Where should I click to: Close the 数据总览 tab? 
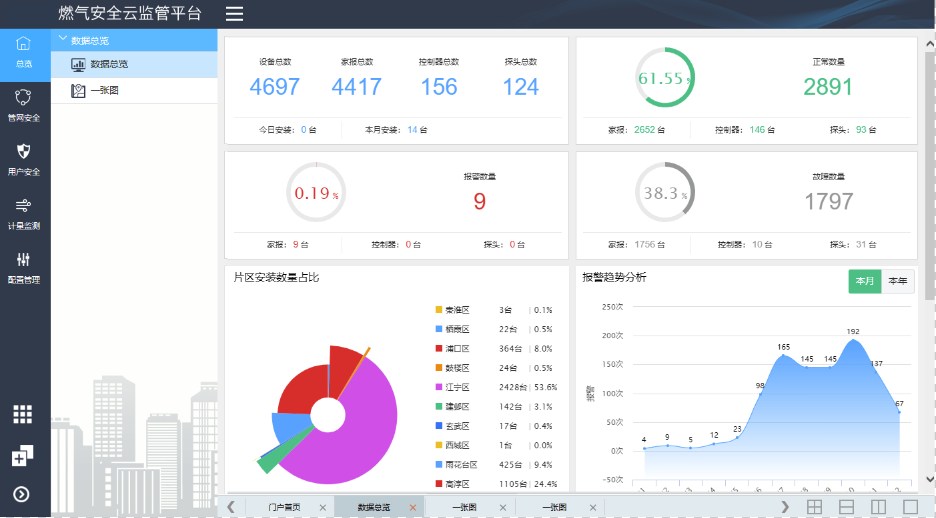tap(413, 507)
